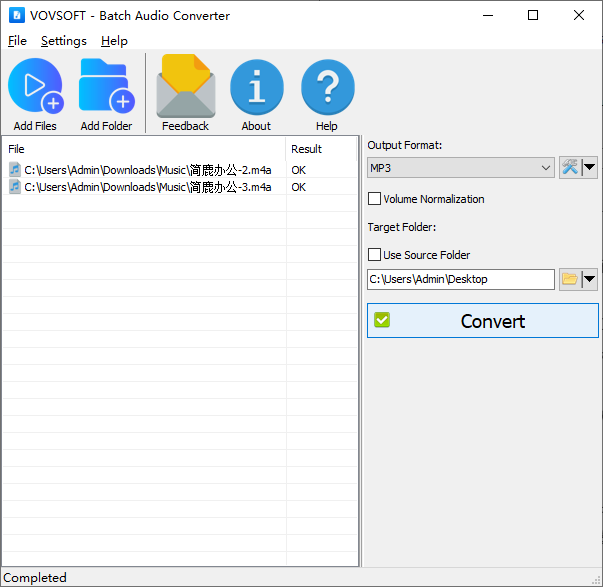Image resolution: width=603 pixels, height=587 pixels.
Task: Select the 简鹿办公-2.m4a file row
Action: [x=147, y=170]
